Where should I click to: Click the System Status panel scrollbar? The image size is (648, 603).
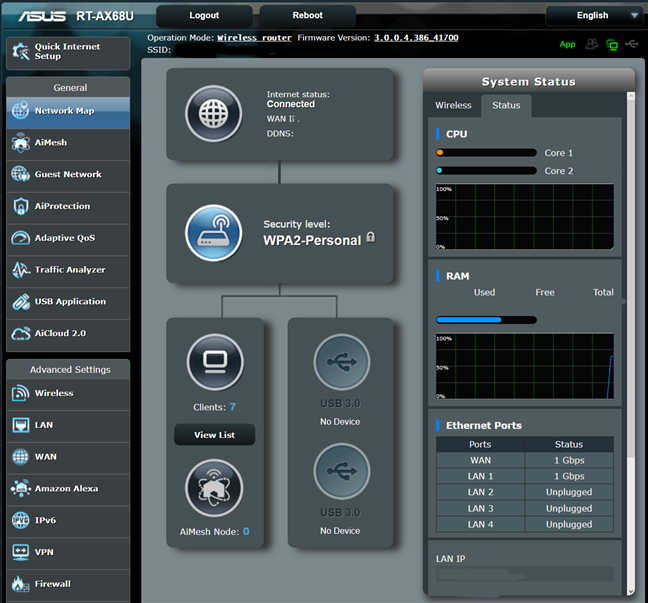630,300
